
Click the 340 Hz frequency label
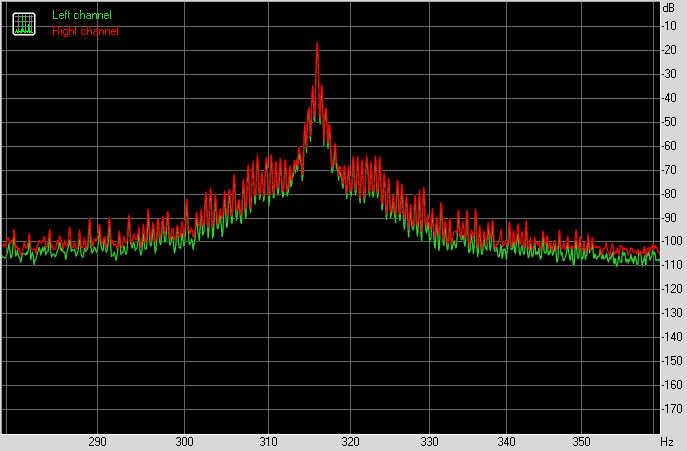(x=506, y=441)
